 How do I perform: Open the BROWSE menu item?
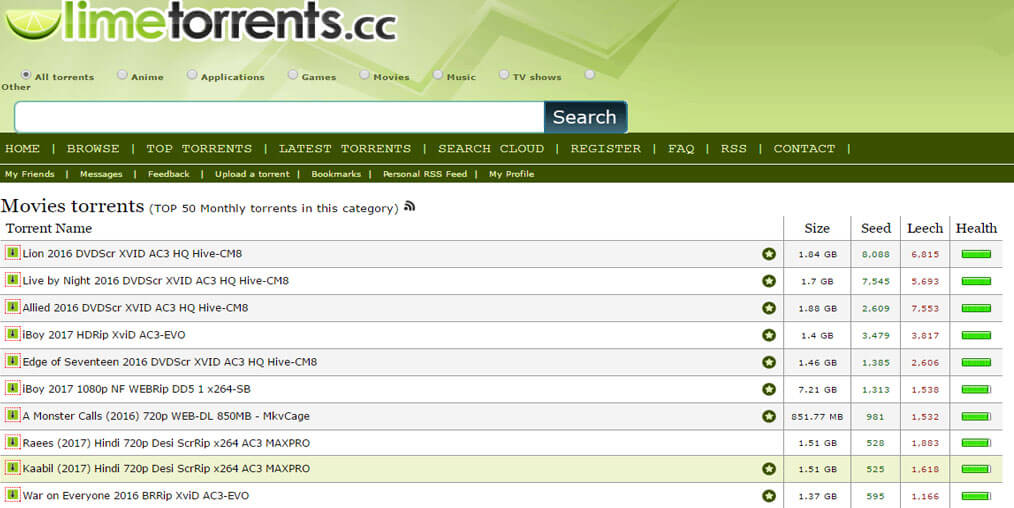click(x=93, y=149)
